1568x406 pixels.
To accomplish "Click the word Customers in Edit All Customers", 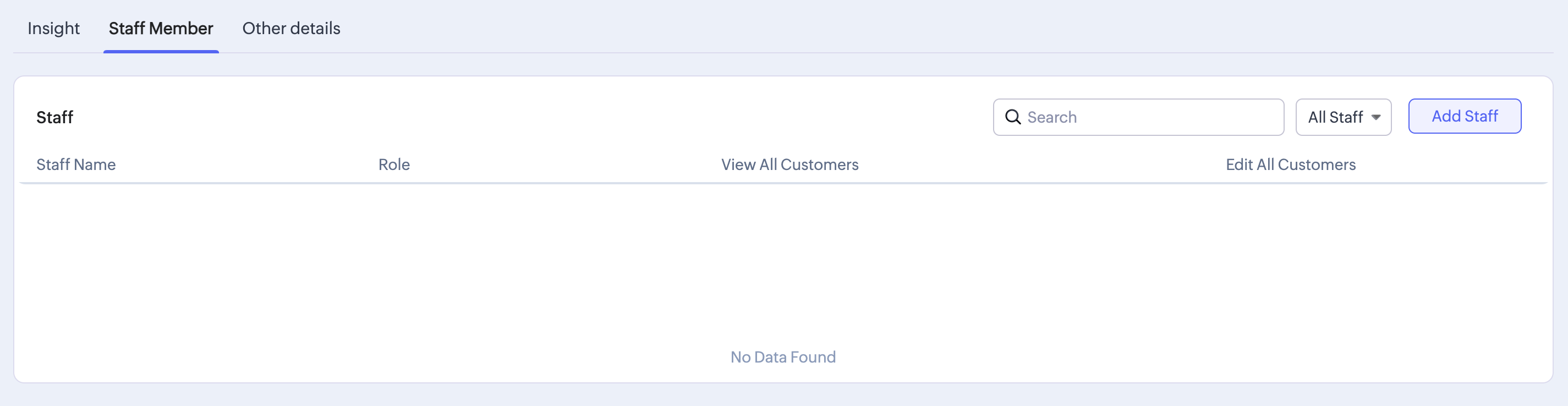I will tap(1317, 164).
